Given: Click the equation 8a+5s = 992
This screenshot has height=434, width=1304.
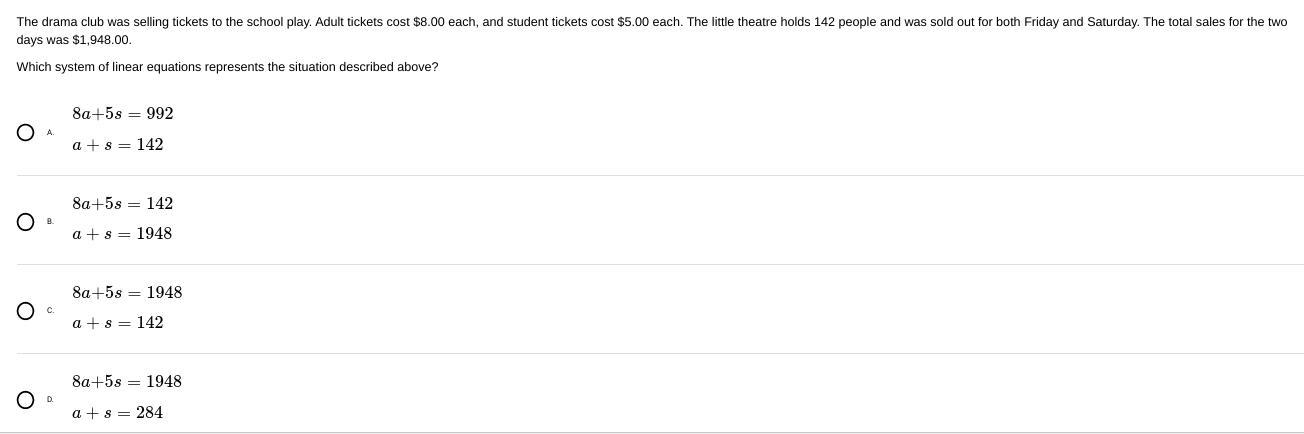Looking at the screenshot, I should (122, 114).
